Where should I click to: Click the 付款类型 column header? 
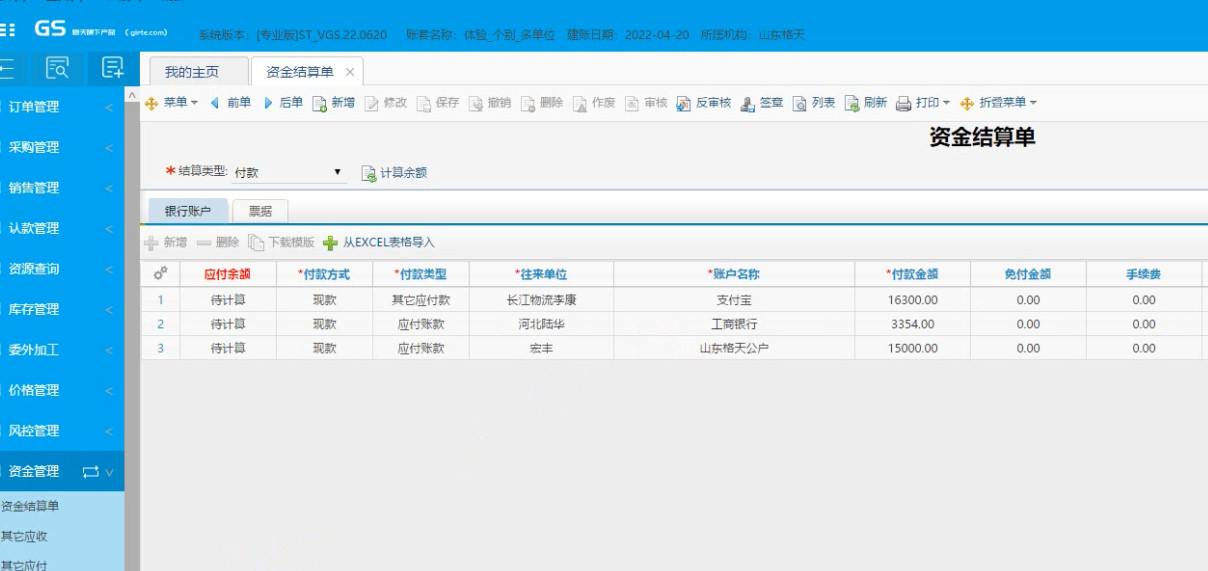click(x=421, y=274)
